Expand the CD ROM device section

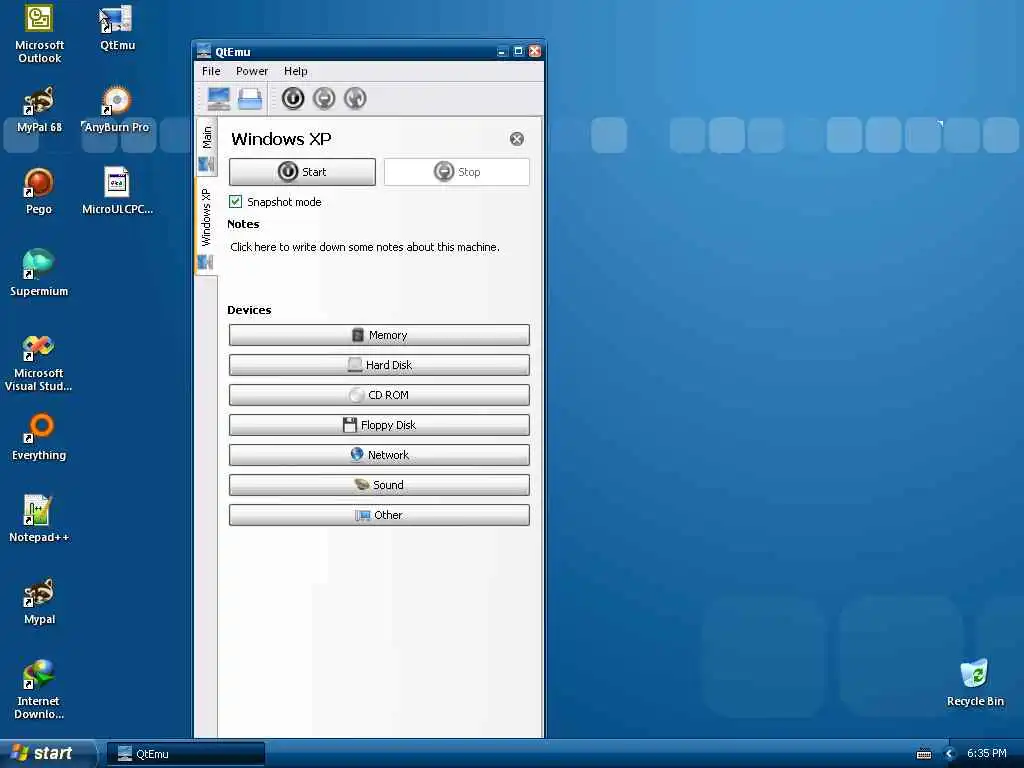pos(379,395)
